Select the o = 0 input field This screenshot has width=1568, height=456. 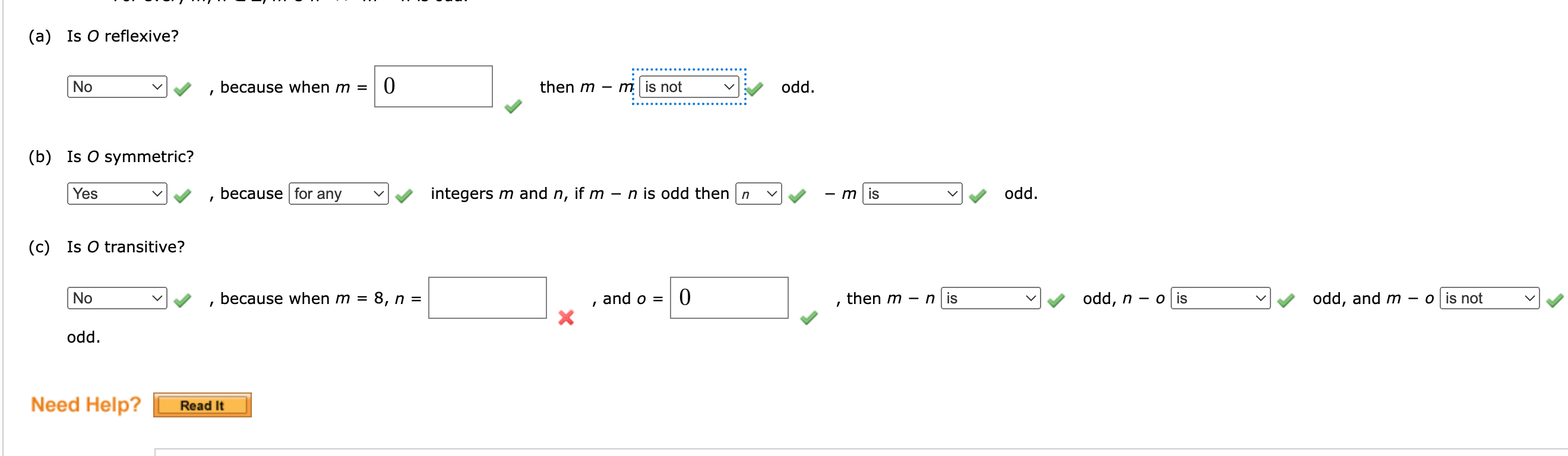pyautogui.click(x=729, y=298)
